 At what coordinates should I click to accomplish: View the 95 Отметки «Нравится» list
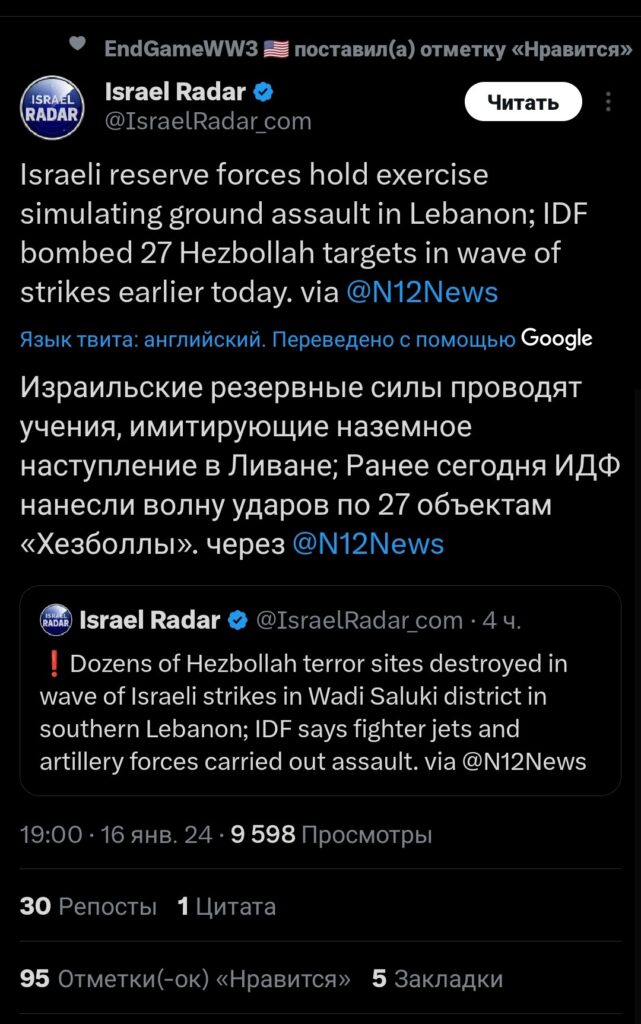(x=185, y=979)
